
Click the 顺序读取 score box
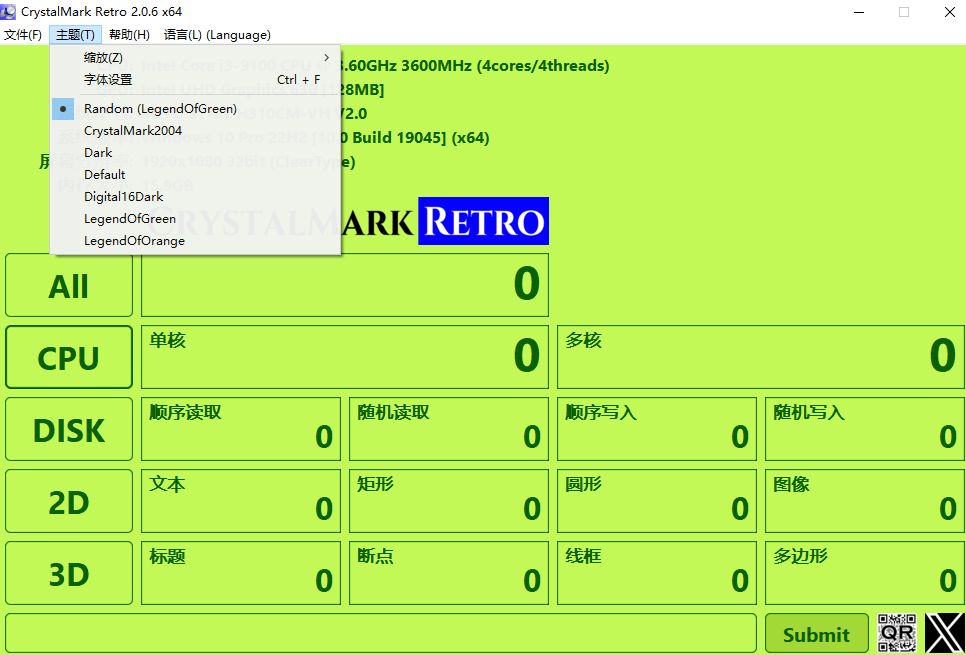tap(241, 429)
